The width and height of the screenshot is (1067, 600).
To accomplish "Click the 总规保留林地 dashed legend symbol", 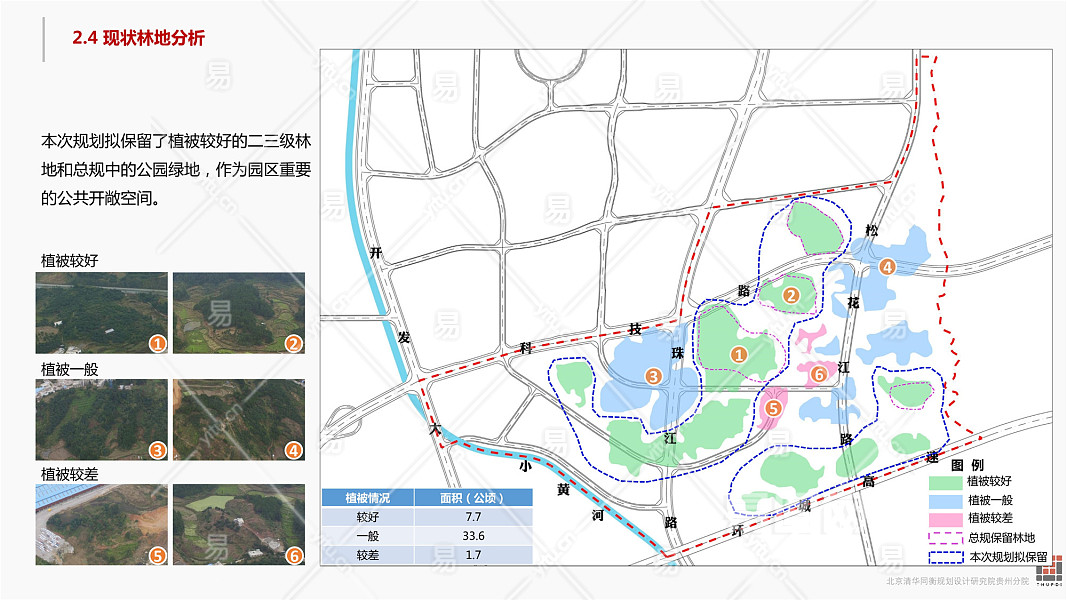I will pyautogui.click(x=946, y=537).
